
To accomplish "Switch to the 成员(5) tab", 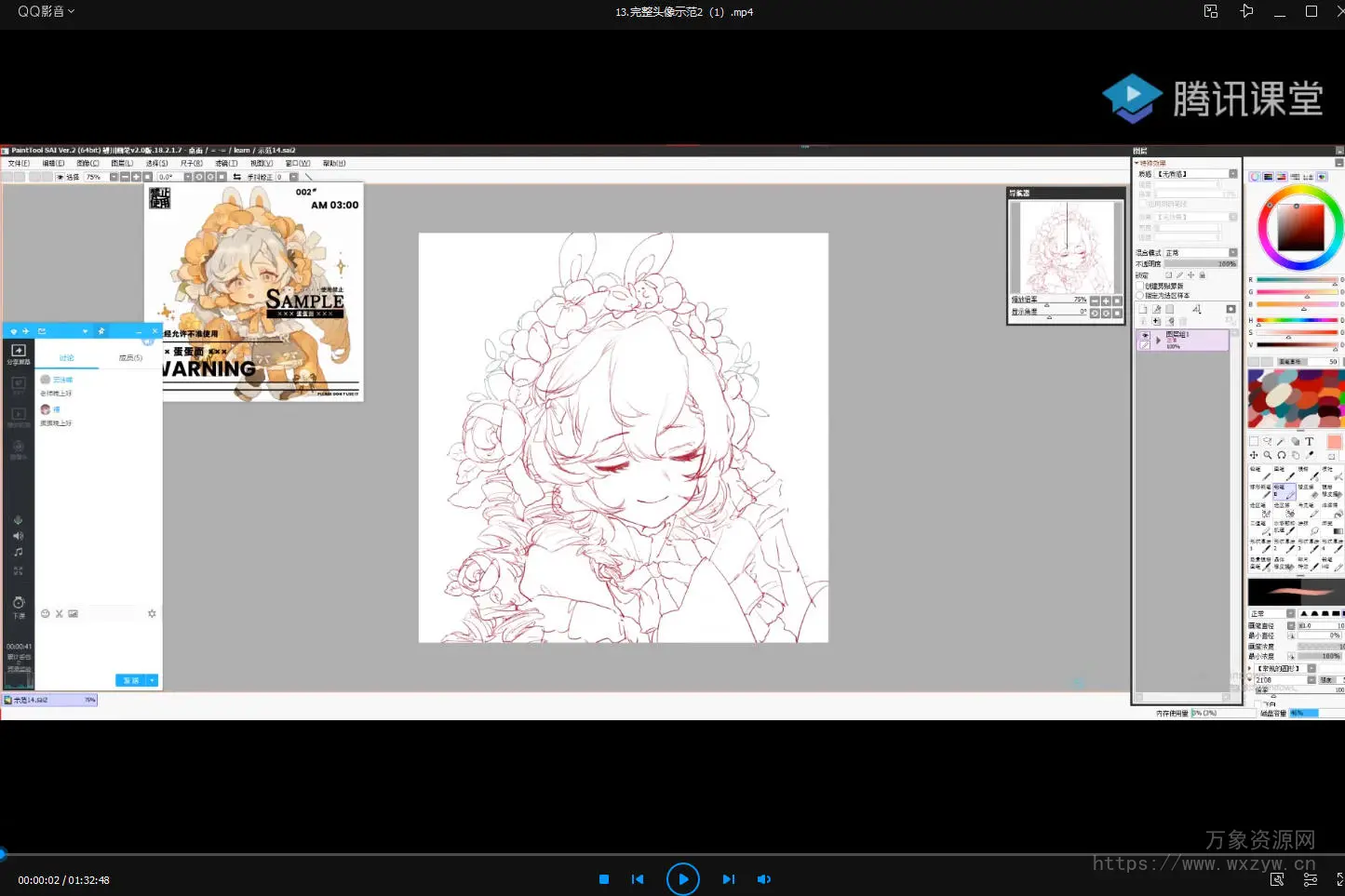I will [130, 358].
